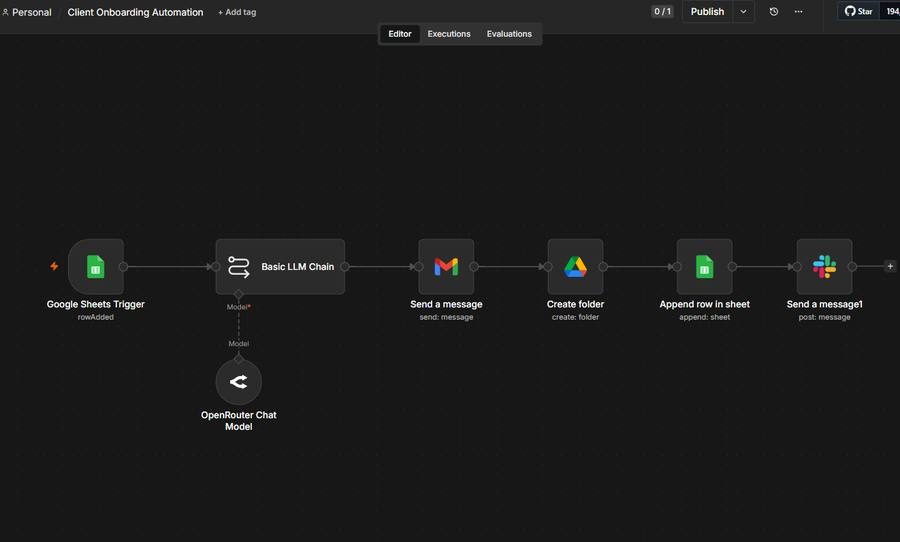Click the Gmail Send a message output connector
This screenshot has height=542, width=900.
(x=474, y=266)
